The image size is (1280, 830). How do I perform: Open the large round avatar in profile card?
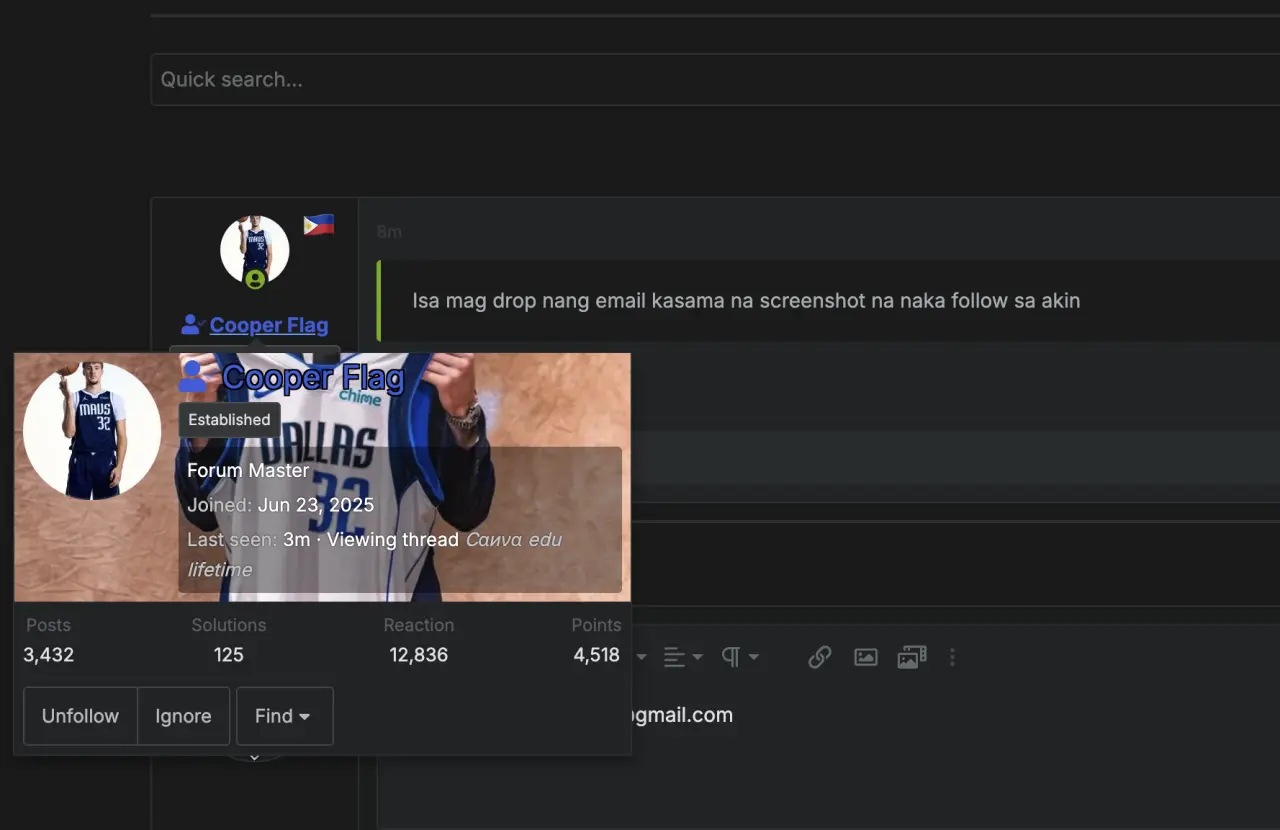point(92,431)
